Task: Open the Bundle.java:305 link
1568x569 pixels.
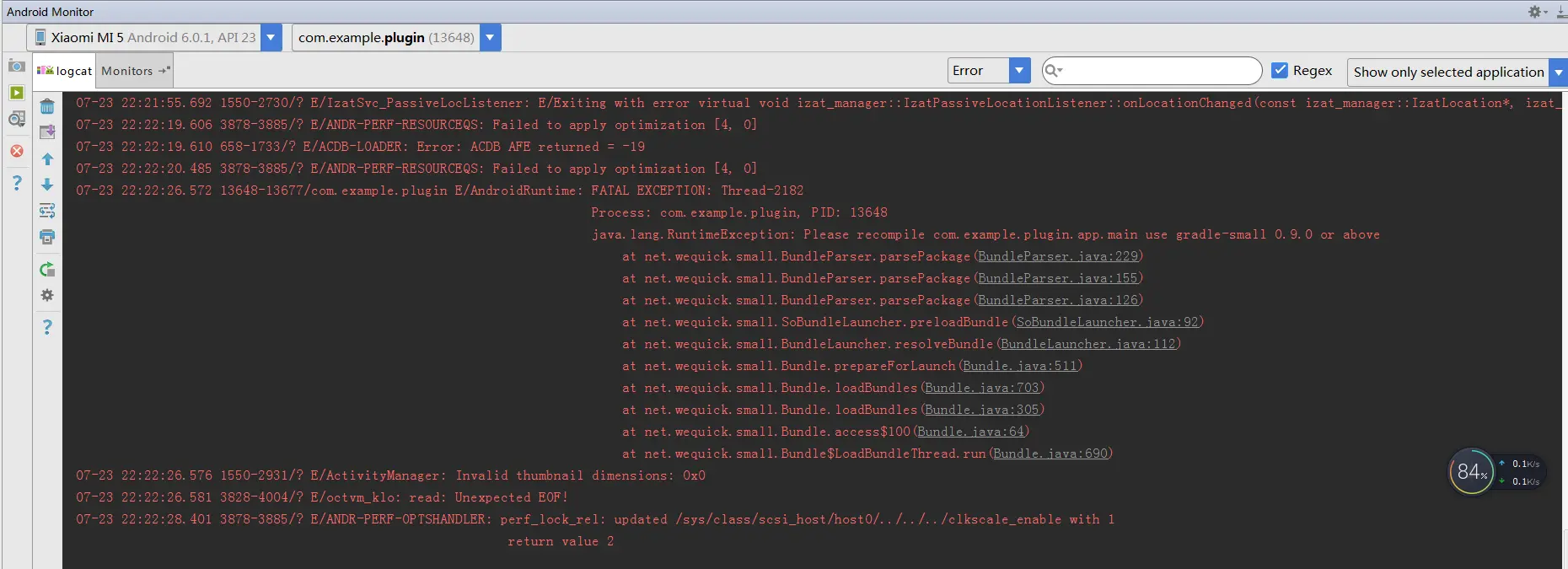Action: 982,410
